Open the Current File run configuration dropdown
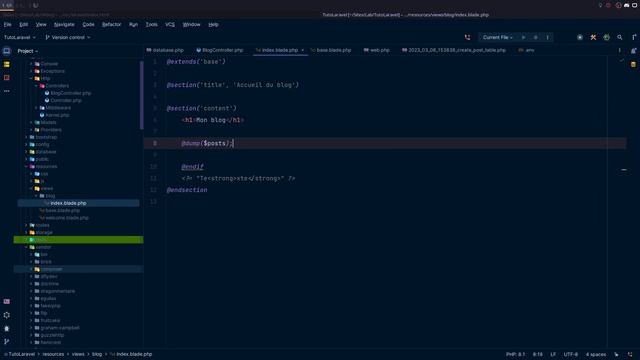 pos(497,37)
